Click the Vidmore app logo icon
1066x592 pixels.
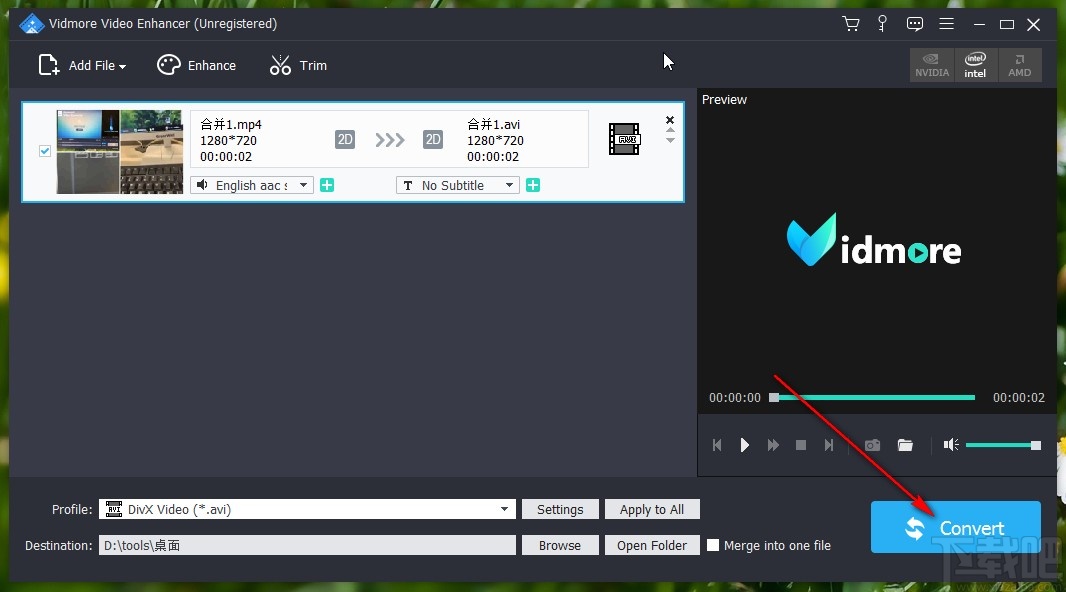pos(31,24)
